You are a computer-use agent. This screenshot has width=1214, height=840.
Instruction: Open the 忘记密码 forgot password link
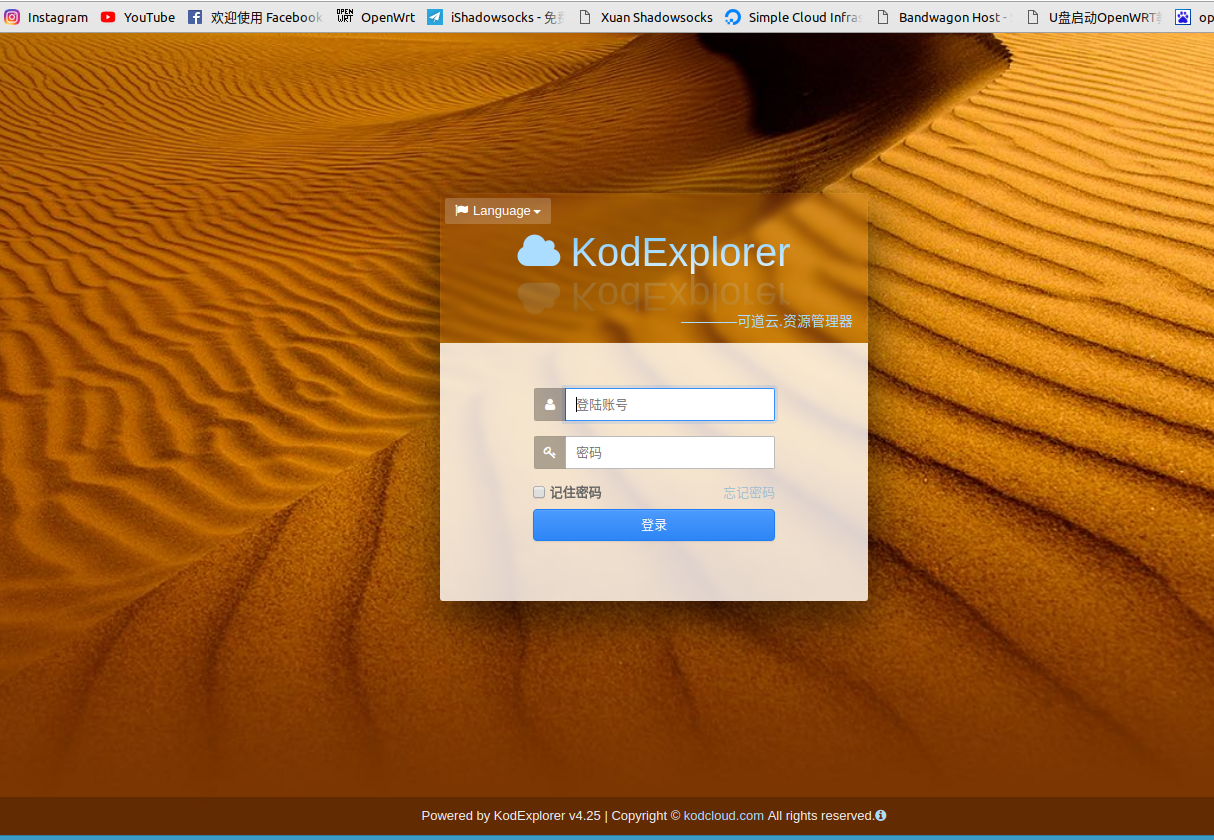749,493
